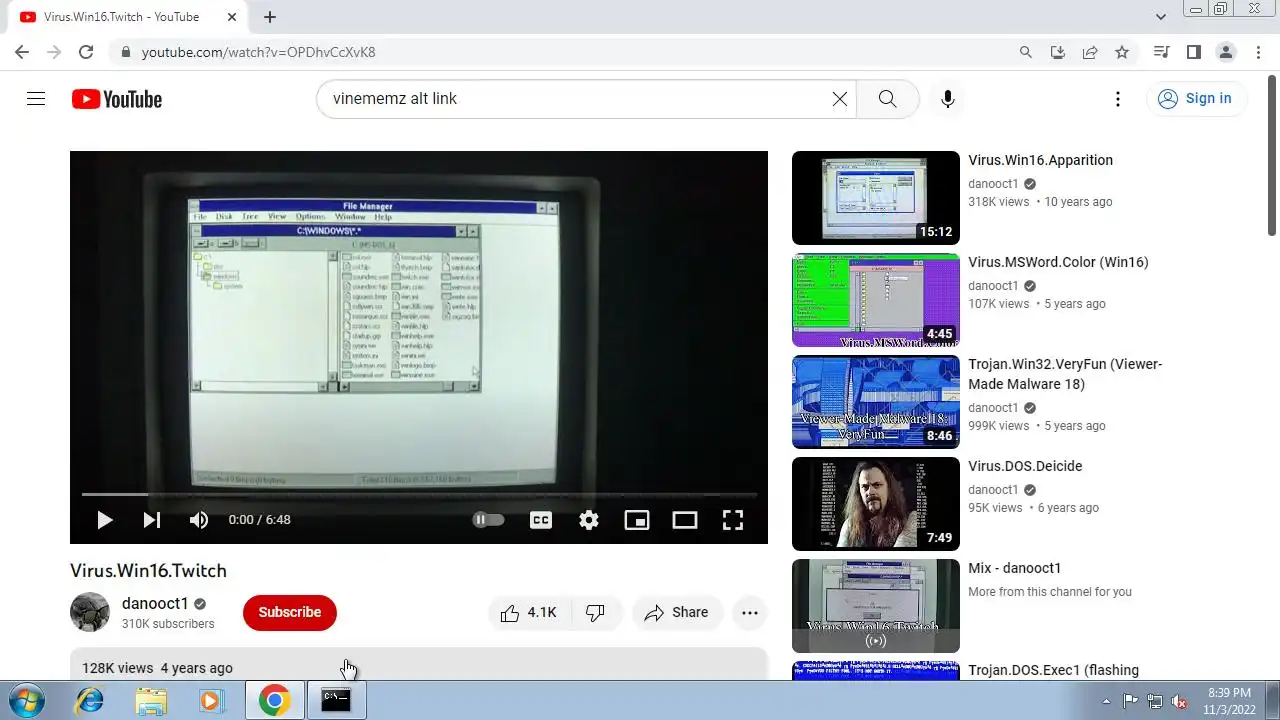
Task: Subscribe to danooct1
Action: point(290,612)
